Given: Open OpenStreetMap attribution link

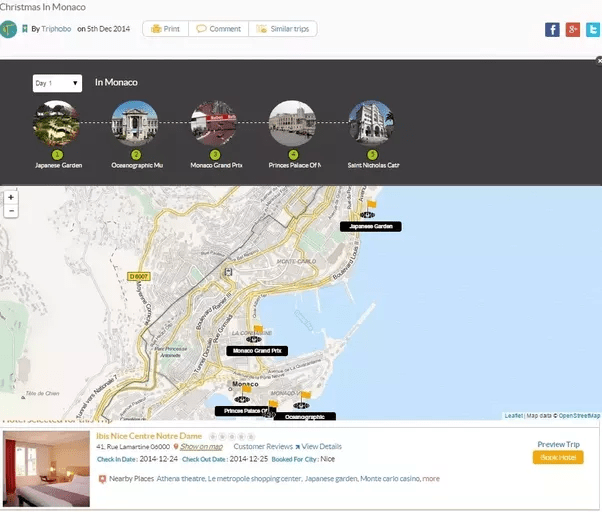Looking at the screenshot, I should (579, 416).
